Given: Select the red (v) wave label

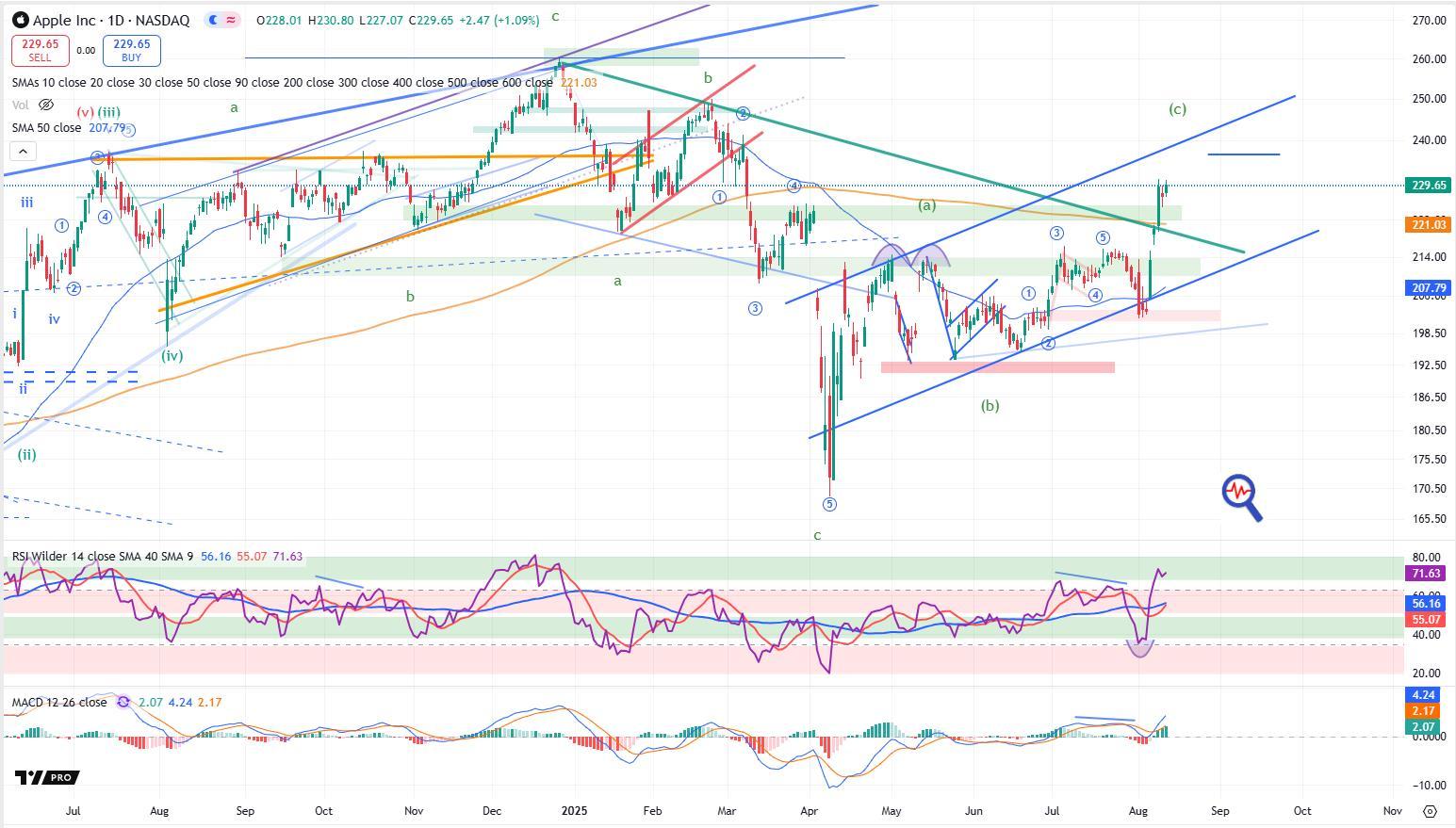Looking at the screenshot, I should pos(85,111).
